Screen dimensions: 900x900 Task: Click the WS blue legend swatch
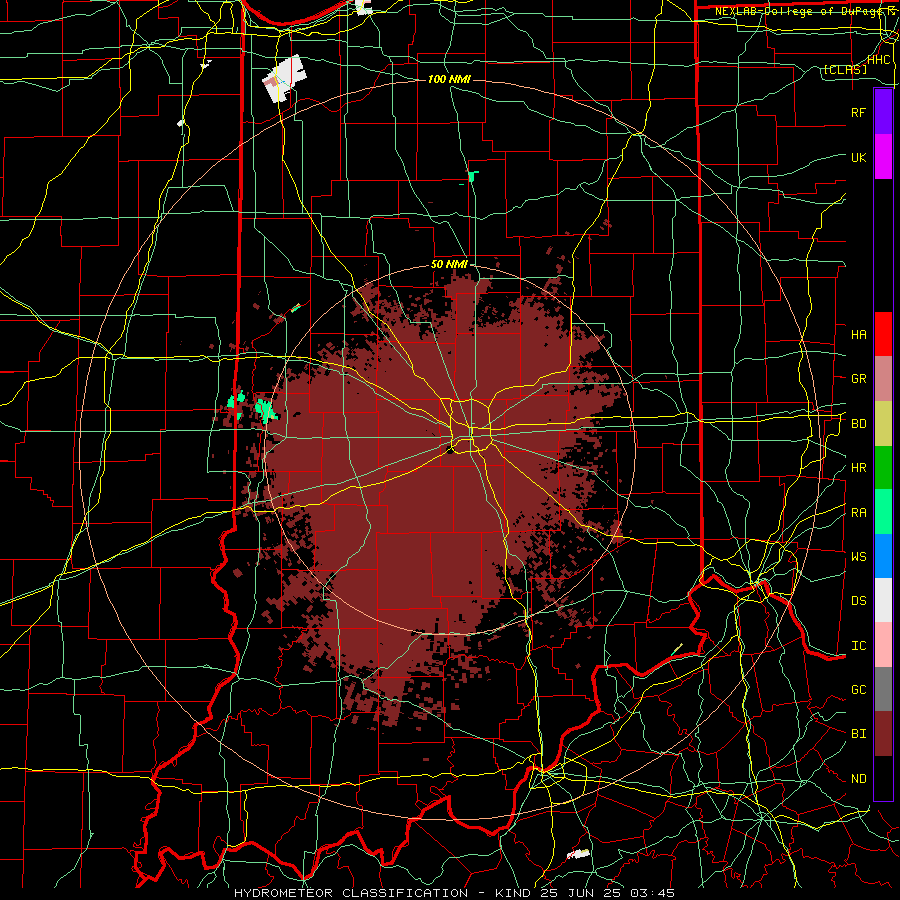(883, 556)
